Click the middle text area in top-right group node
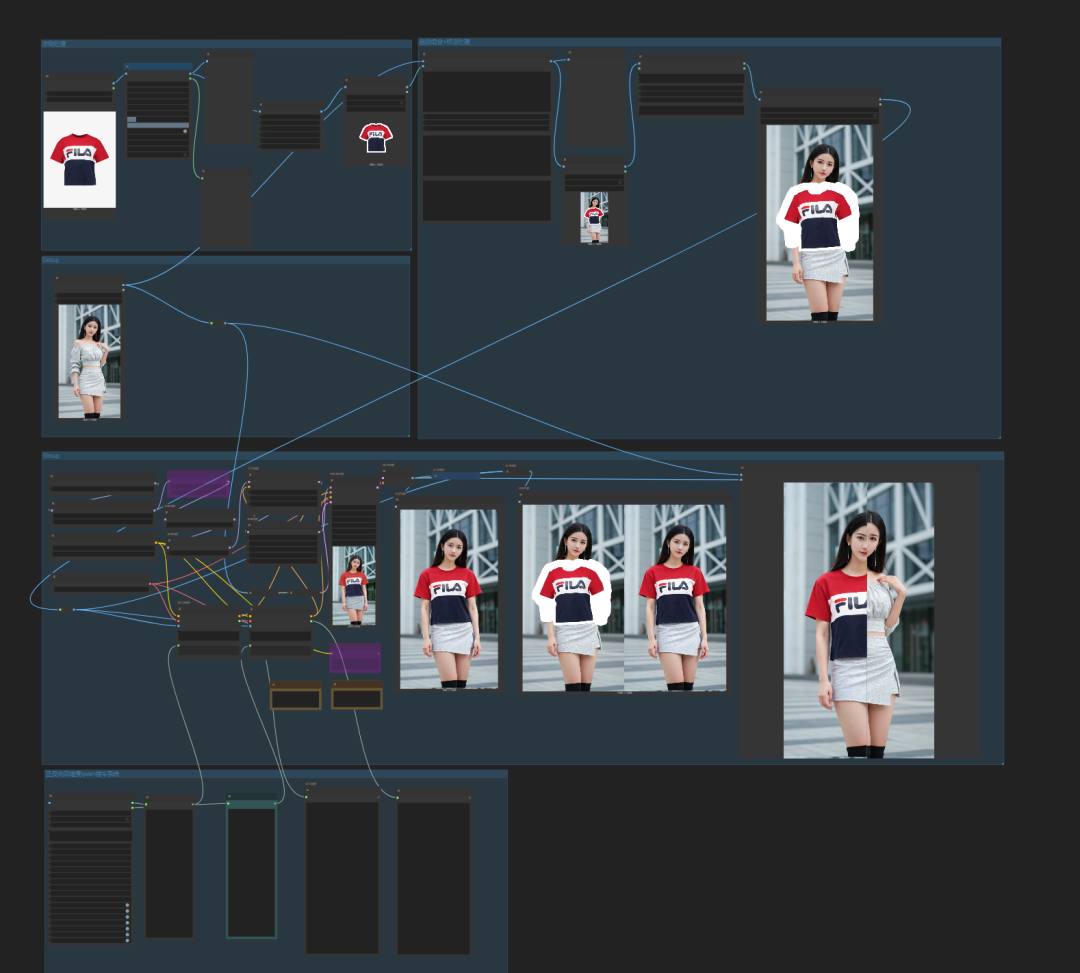 [487, 156]
